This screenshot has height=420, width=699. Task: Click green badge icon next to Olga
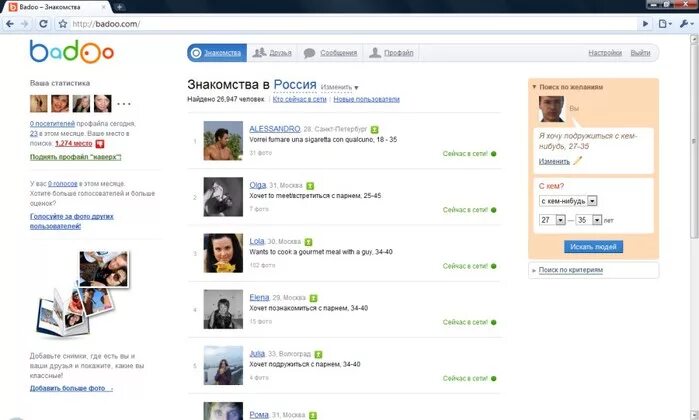pos(310,185)
